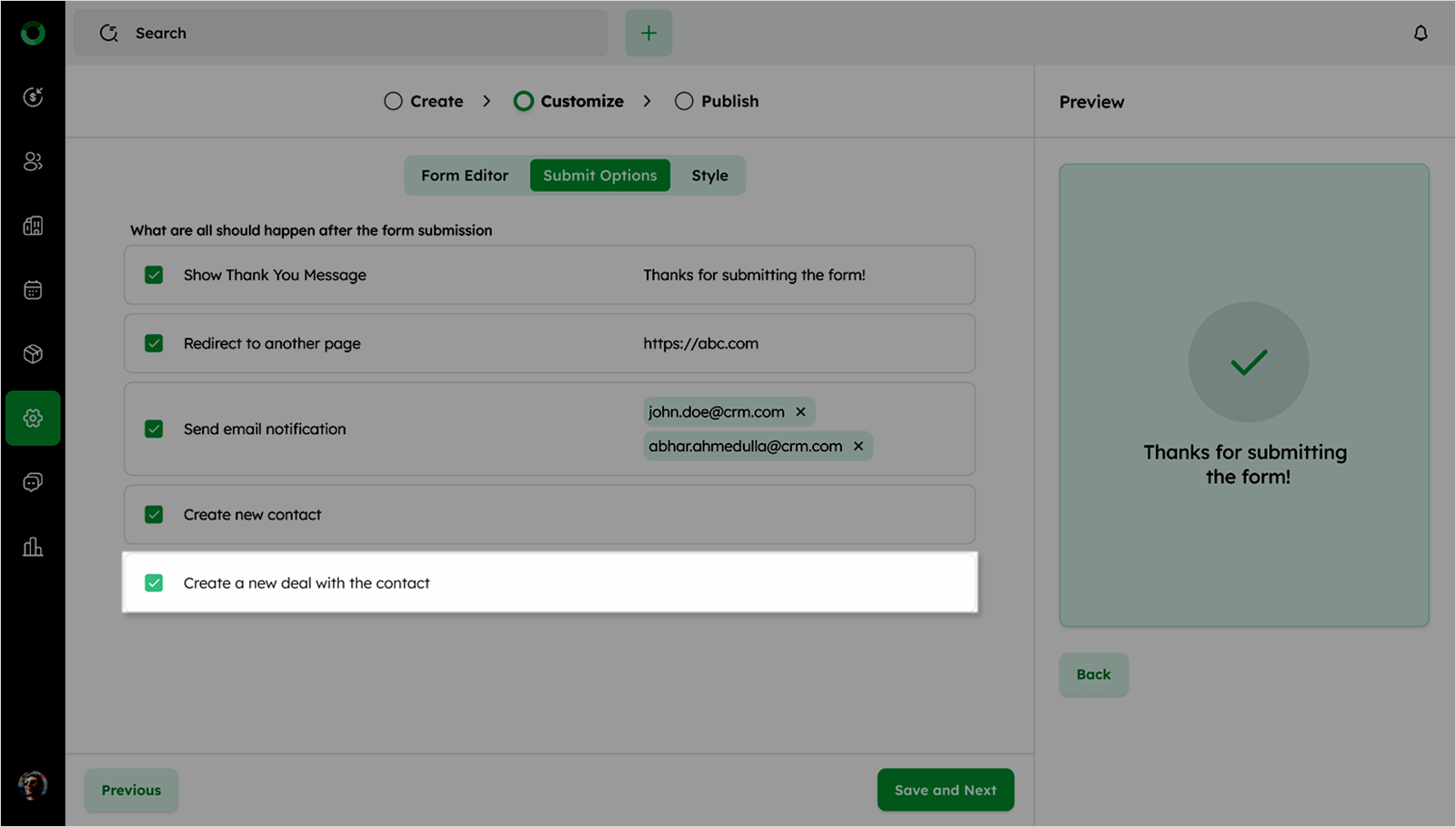Switch to the Form Editor tab
The height and width of the screenshot is (827, 1456).
point(465,176)
